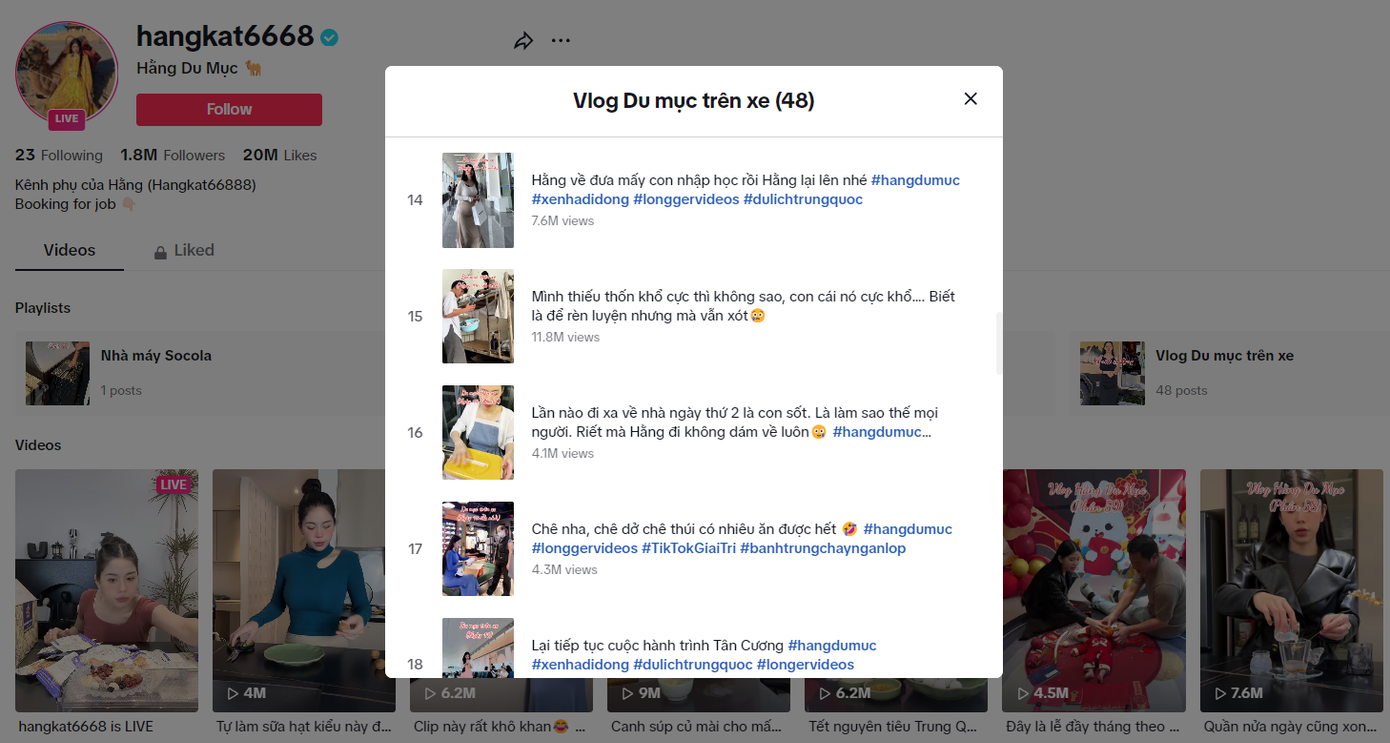
Task: Open video 16 thumbnail in playlist
Action: pos(478,432)
